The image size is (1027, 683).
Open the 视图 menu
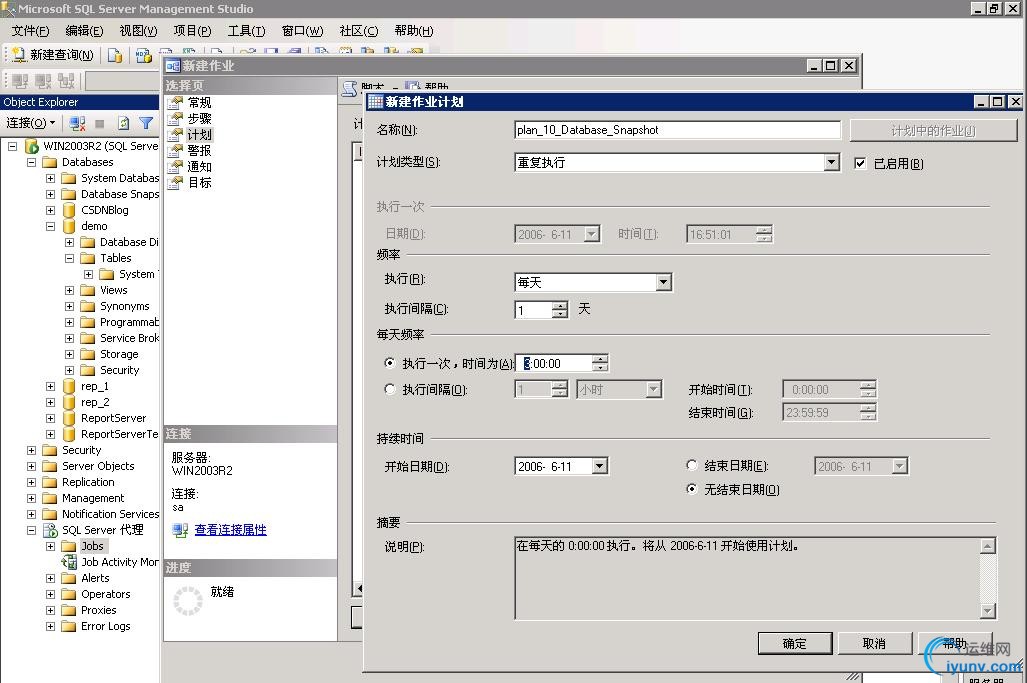(138, 31)
